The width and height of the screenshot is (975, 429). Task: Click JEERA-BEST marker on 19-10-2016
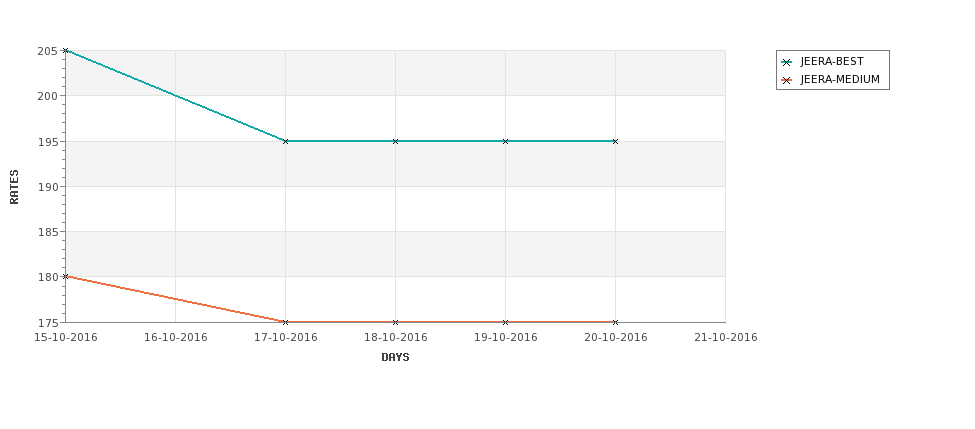[x=506, y=141]
